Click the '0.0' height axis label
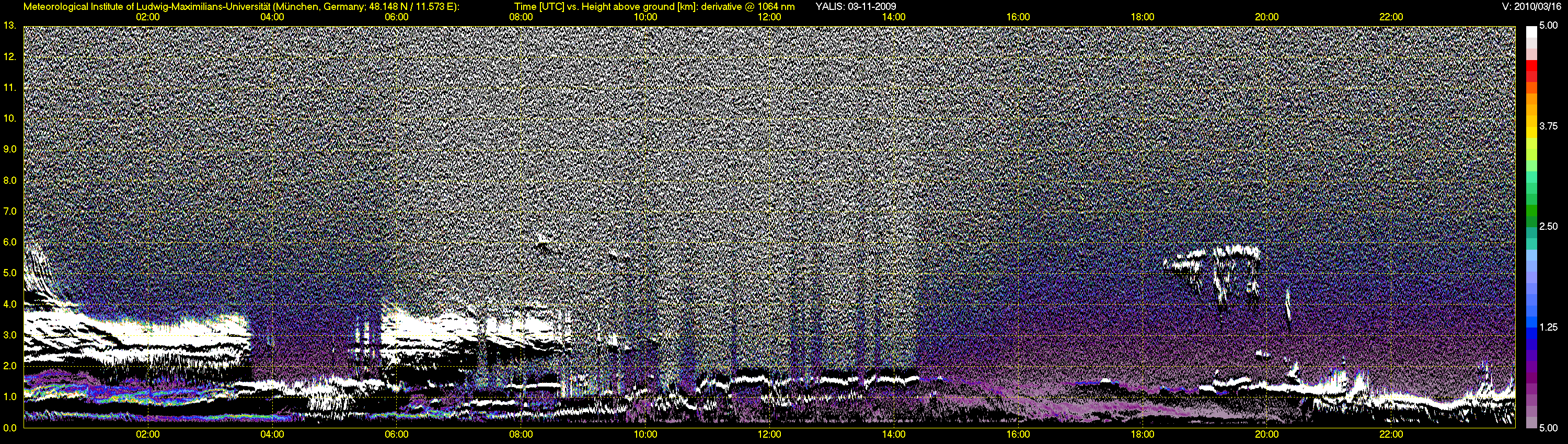Viewport: 1568px width, 444px height. [x=10, y=428]
